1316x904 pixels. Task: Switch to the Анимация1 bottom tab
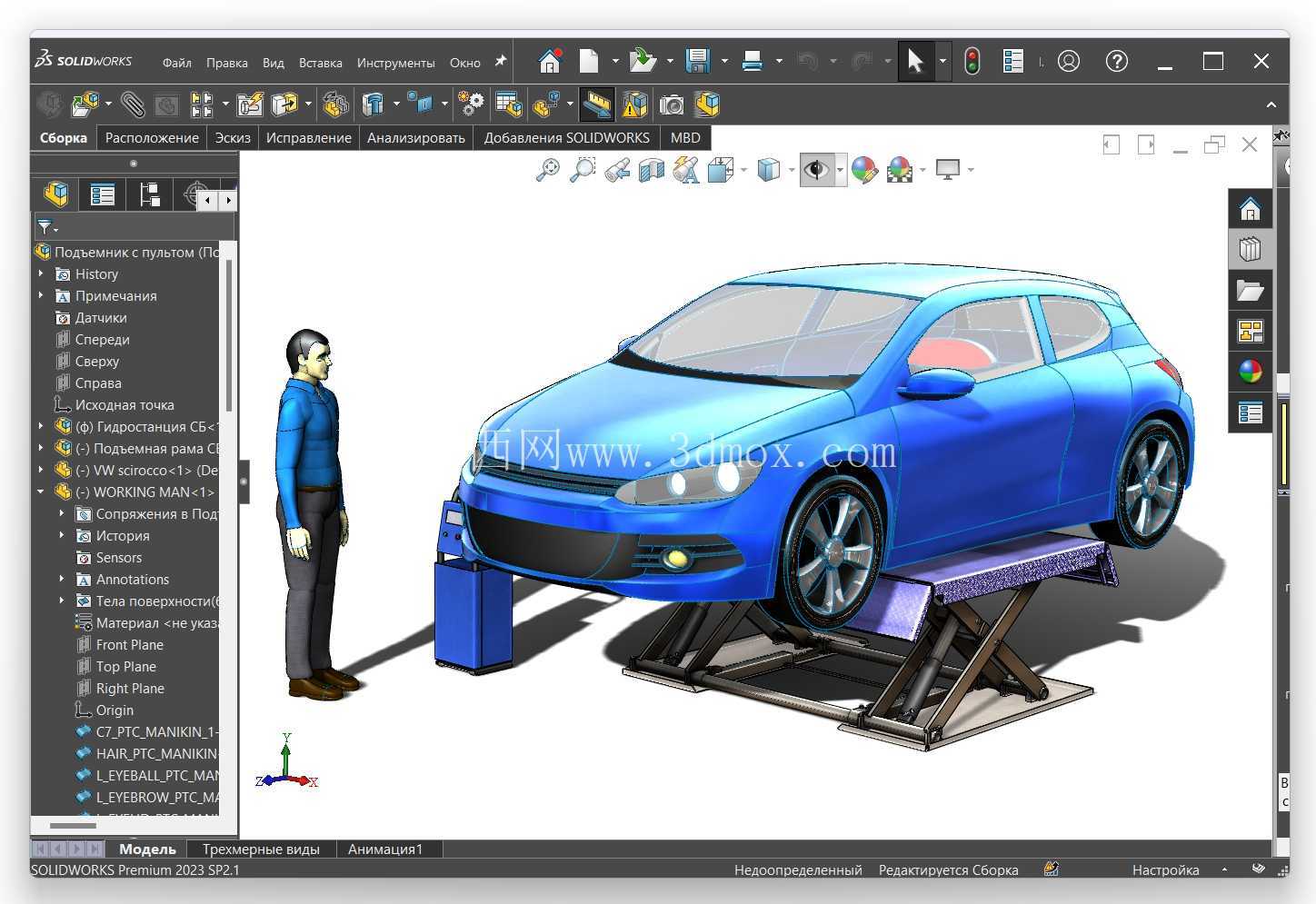click(386, 849)
